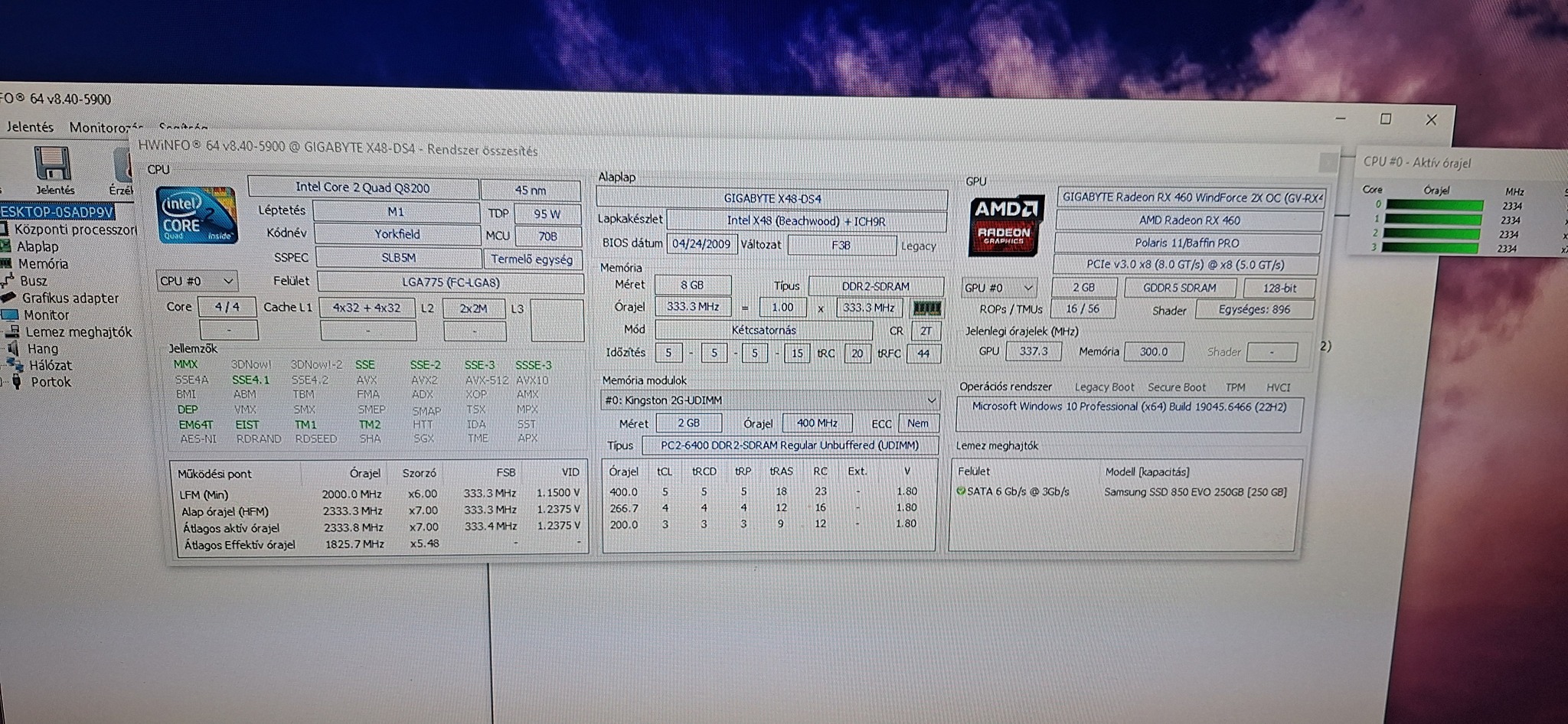
Task: Click the Kétcsatornás memory mode field
Action: [x=763, y=331]
